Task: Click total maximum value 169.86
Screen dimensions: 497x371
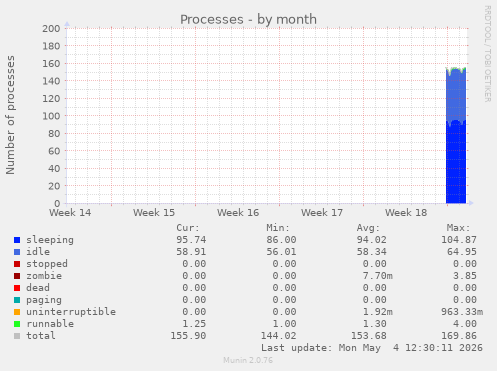Action: coord(459,336)
